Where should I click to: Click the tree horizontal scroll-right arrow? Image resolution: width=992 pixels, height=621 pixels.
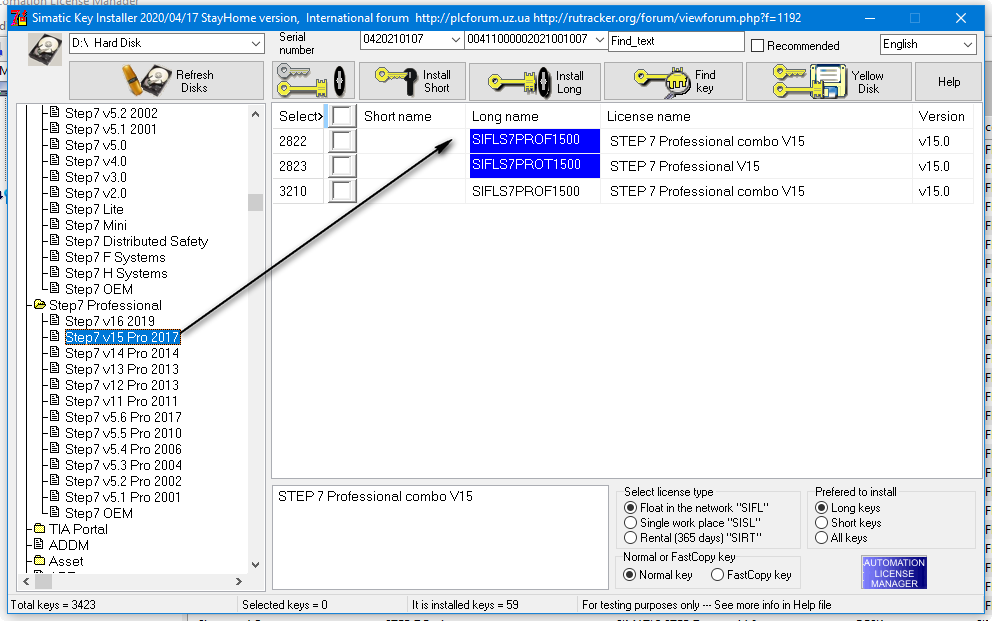point(239,581)
